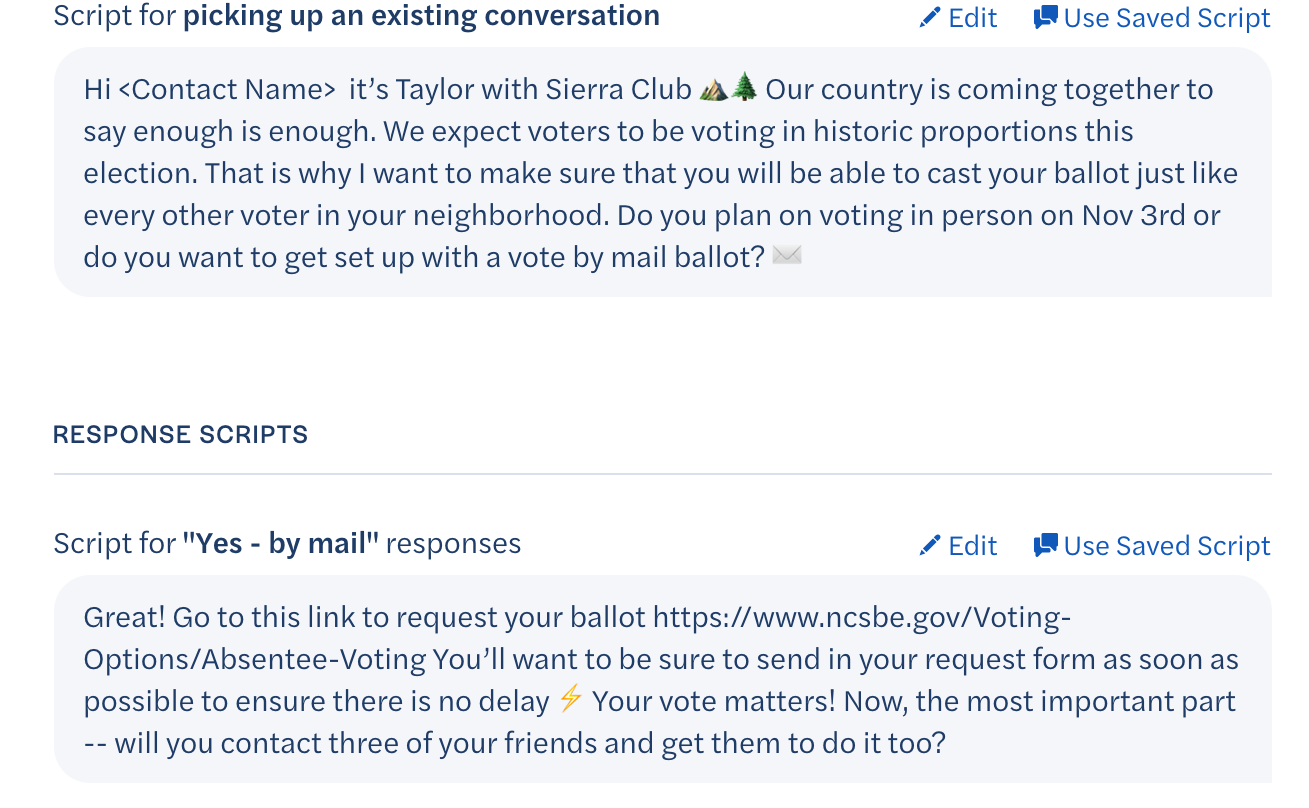The image size is (1309, 808).
Task: Click the RESPONSE SCRIPTS section heading
Action: pyautogui.click(x=181, y=435)
